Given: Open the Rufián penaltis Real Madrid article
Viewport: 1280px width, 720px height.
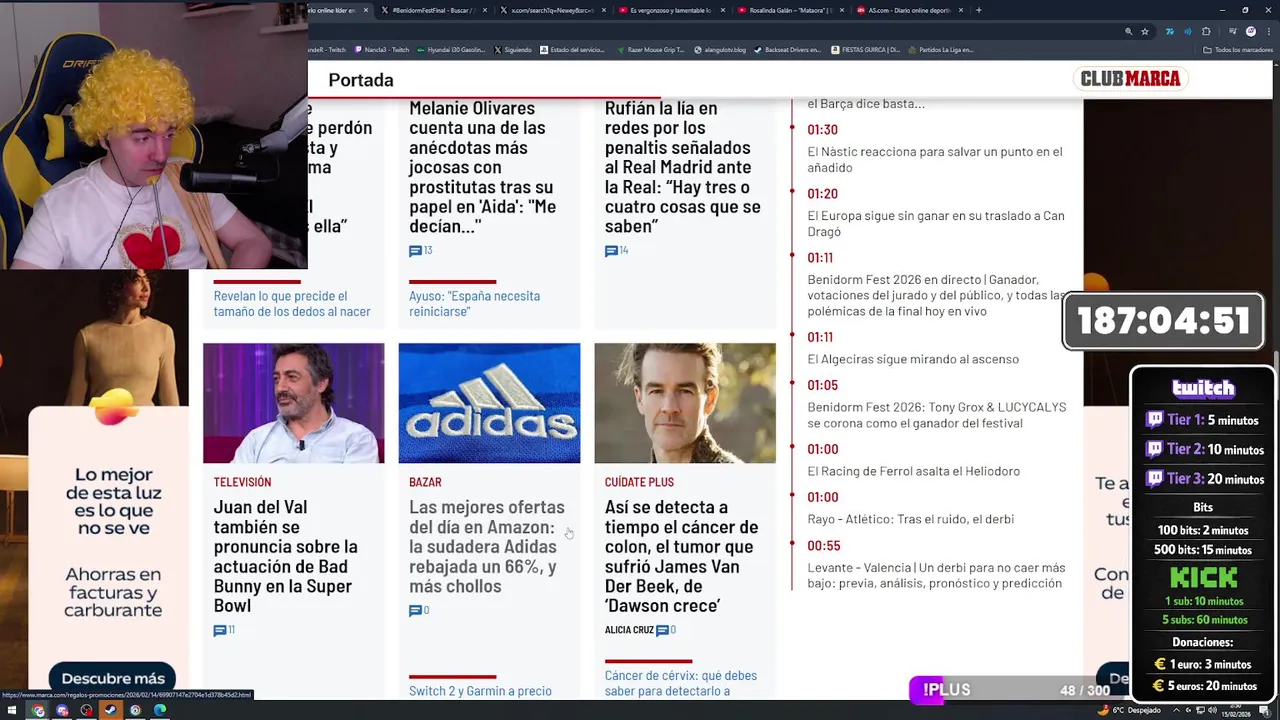Looking at the screenshot, I should [x=683, y=167].
